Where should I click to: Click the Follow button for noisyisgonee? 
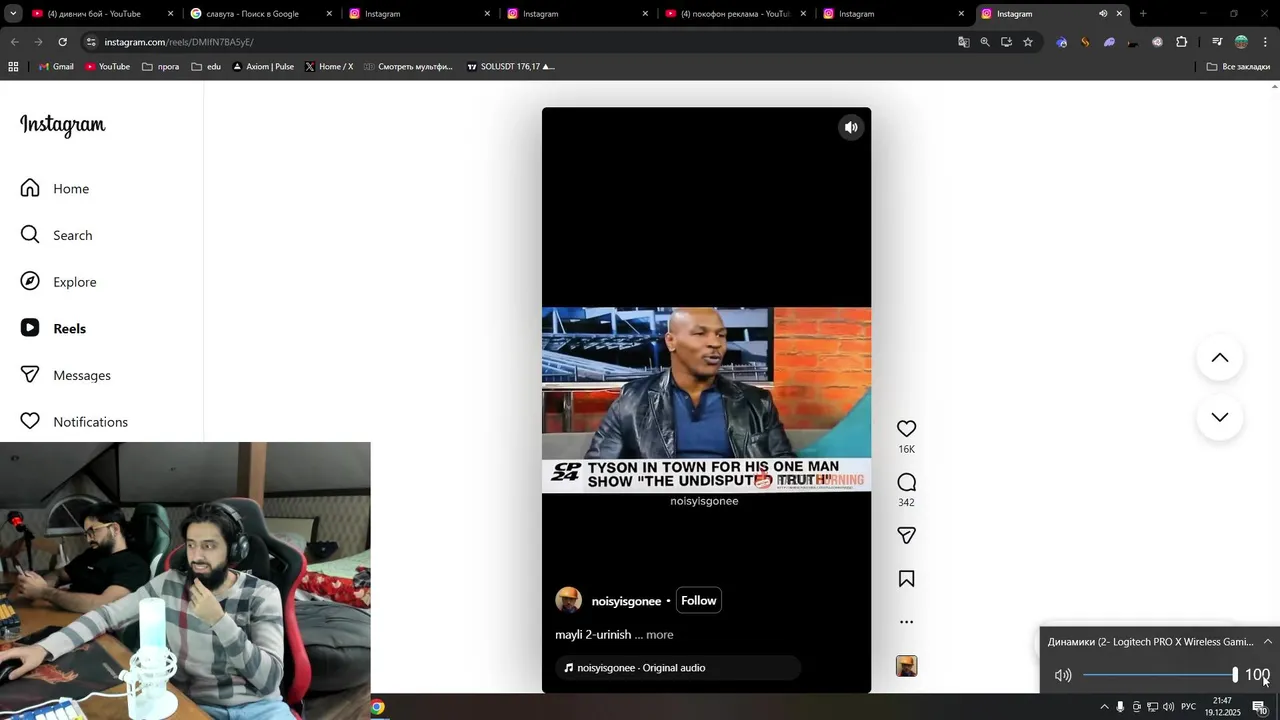[x=698, y=600]
